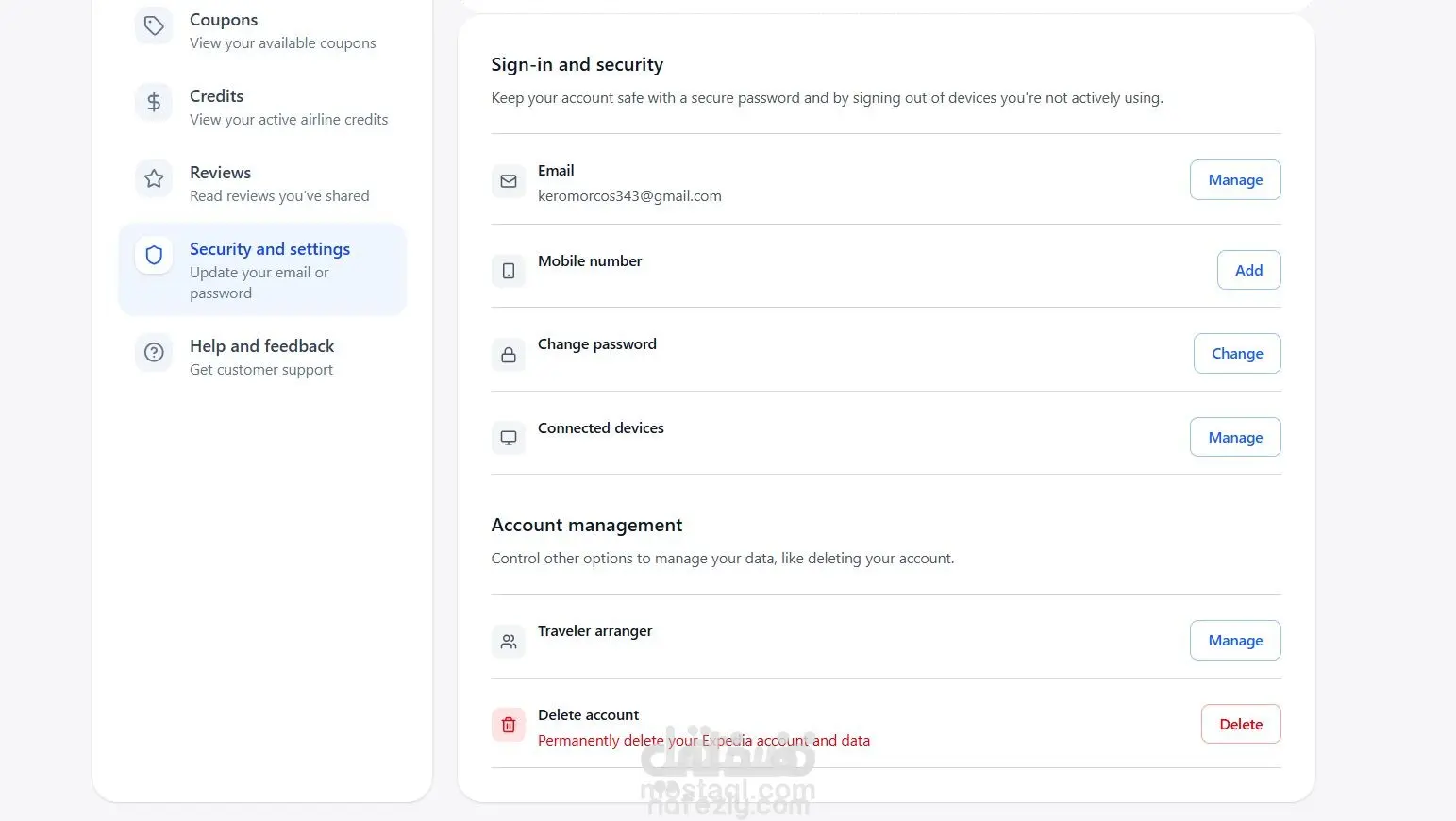Viewport: 1456px width, 821px height.
Task: Click the Credits dollar sign icon
Action: click(x=154, y=102)
